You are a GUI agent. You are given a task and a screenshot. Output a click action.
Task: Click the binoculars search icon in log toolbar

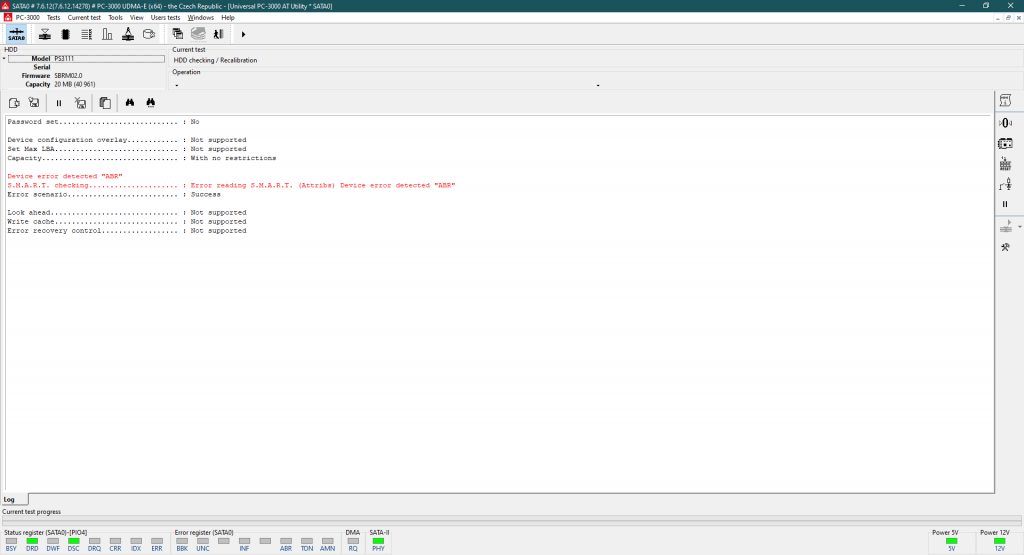click(x=130, y=103)
